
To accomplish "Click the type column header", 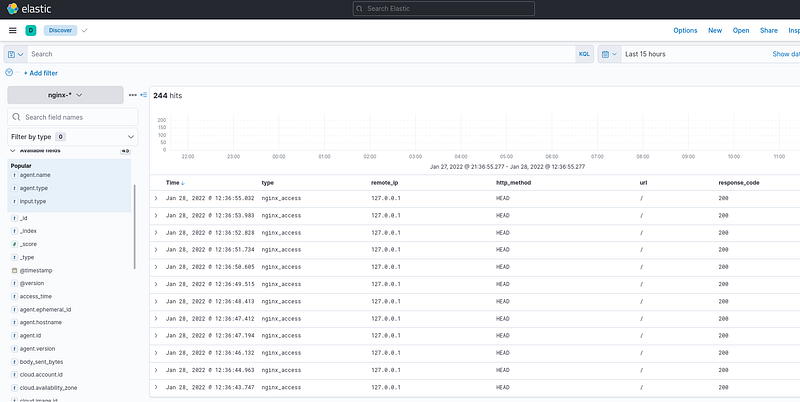I will 267,183.
